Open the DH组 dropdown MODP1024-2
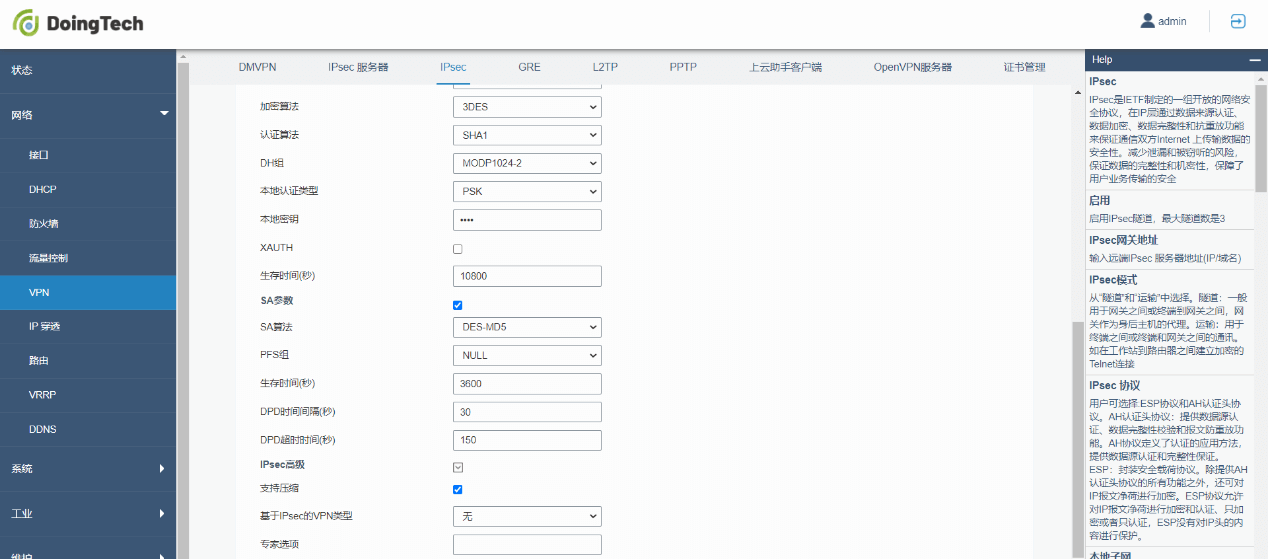Image resolution: width=1268 pixels, height=559 pixels. pyautogui.click(x=527, y=163)
